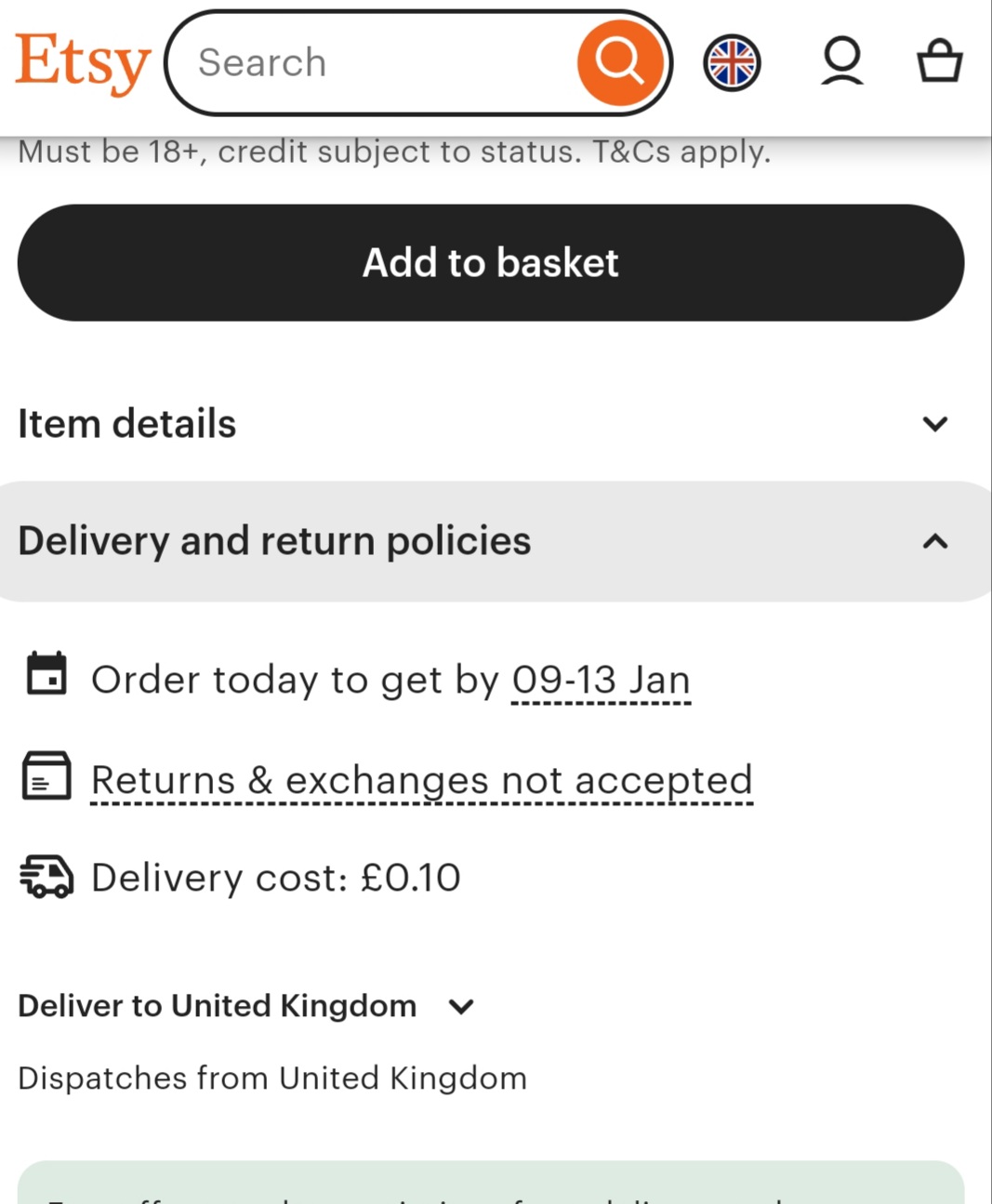Screen dimensions: 992x1204
Task: Click the Delivery and return policies heading
Action: click(274, 541)
